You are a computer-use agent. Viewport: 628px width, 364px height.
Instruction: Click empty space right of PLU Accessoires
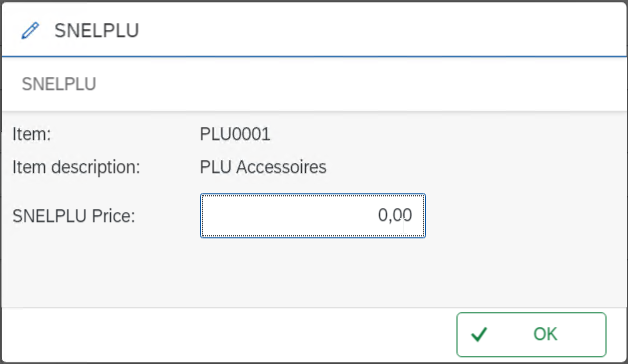coord(473,167)
